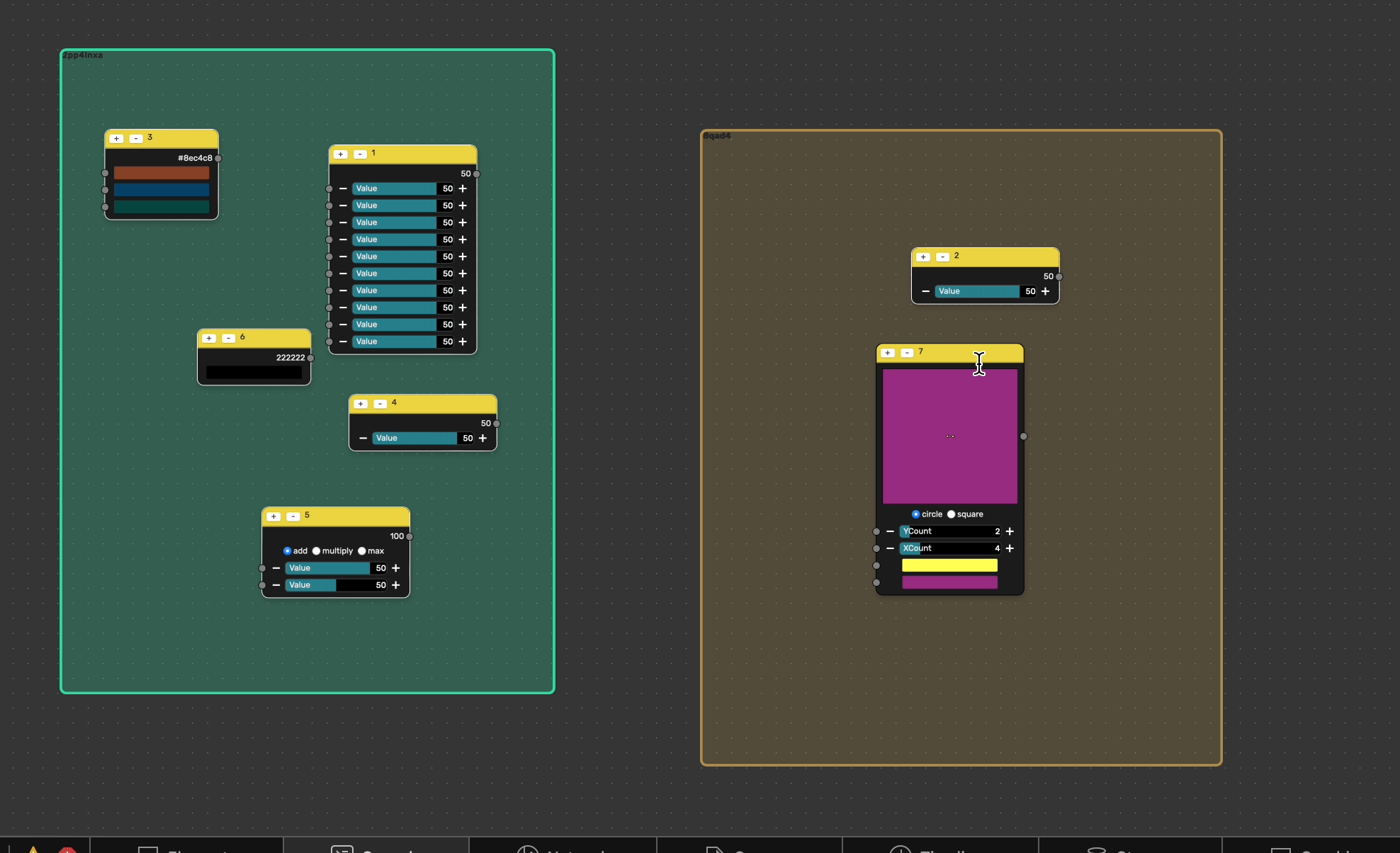The width and height of the screenshot is (1400, 853).
Task: Click the red error badge in the bottom bar
Action: (69, 849)
